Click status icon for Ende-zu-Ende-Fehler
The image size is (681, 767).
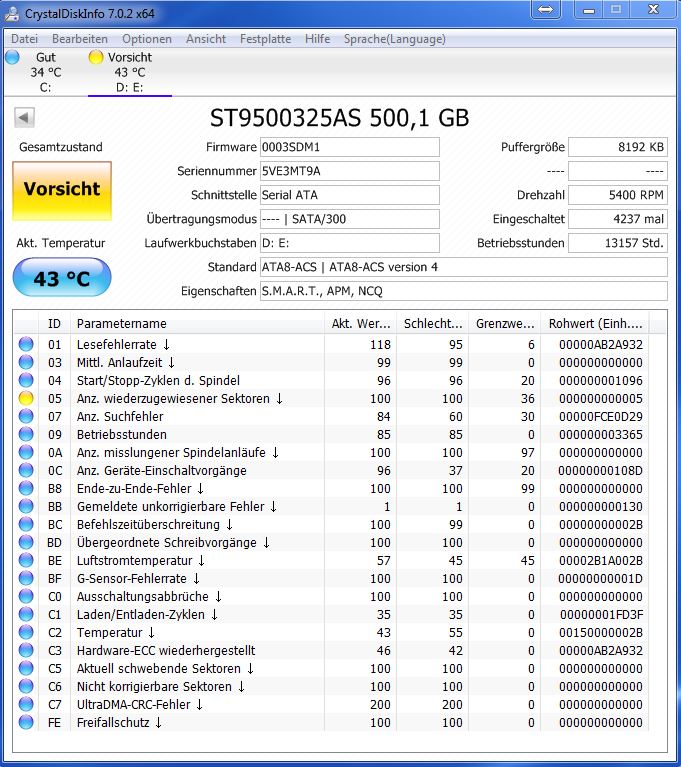26,489
